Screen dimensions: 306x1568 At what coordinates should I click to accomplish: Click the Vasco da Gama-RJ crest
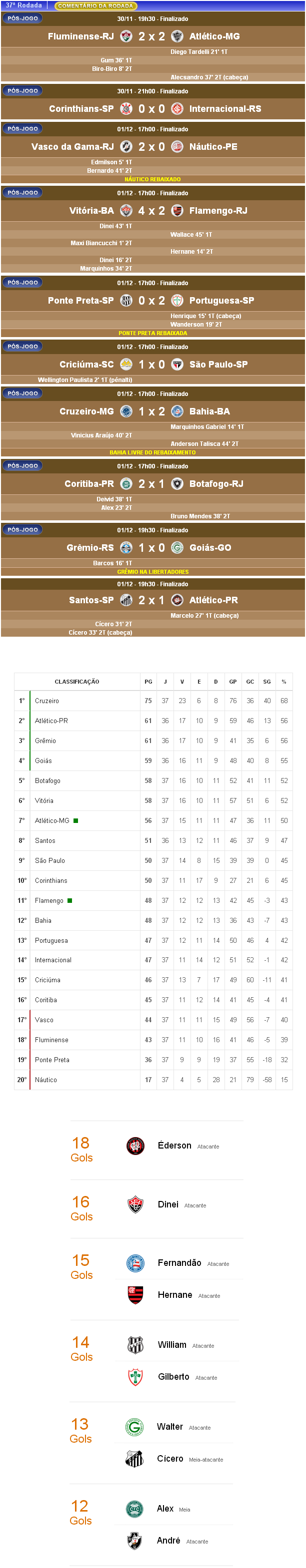click(126, 147)
